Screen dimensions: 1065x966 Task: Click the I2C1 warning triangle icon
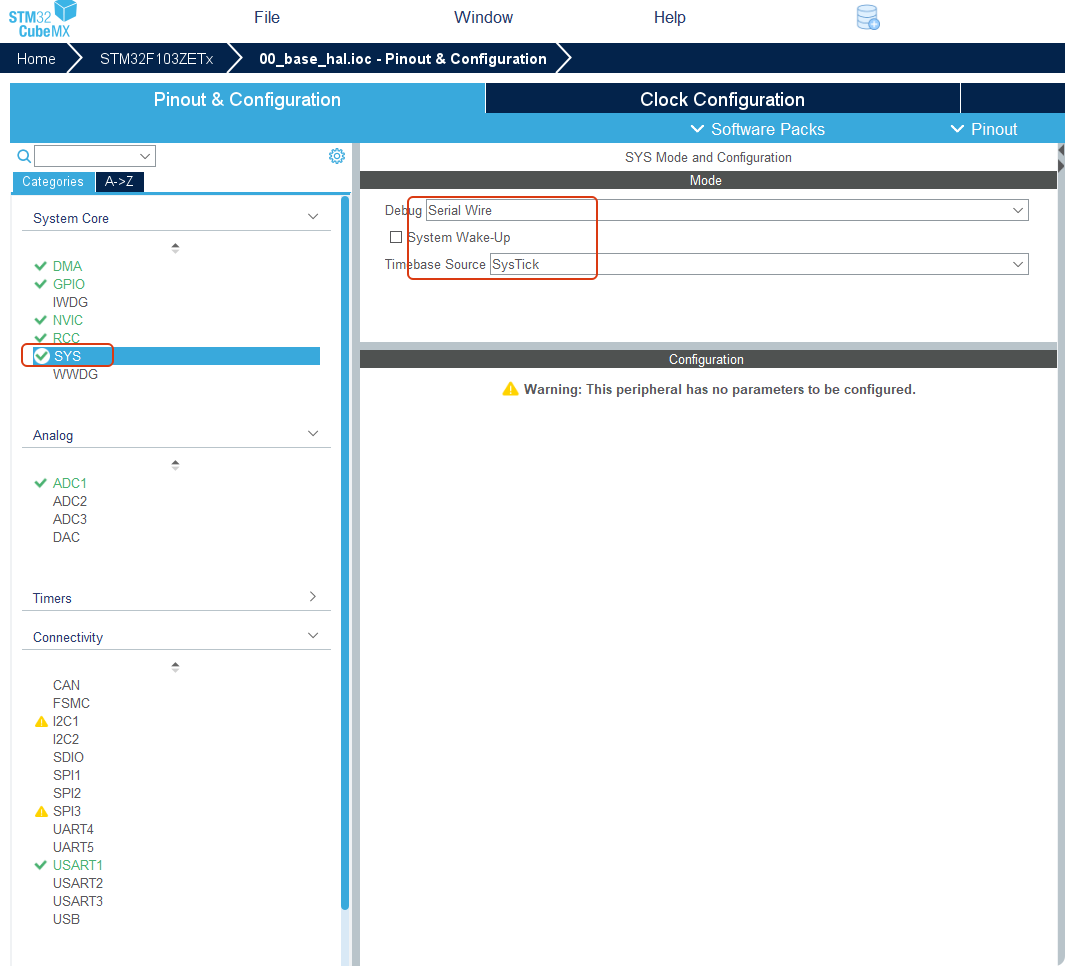41,721
